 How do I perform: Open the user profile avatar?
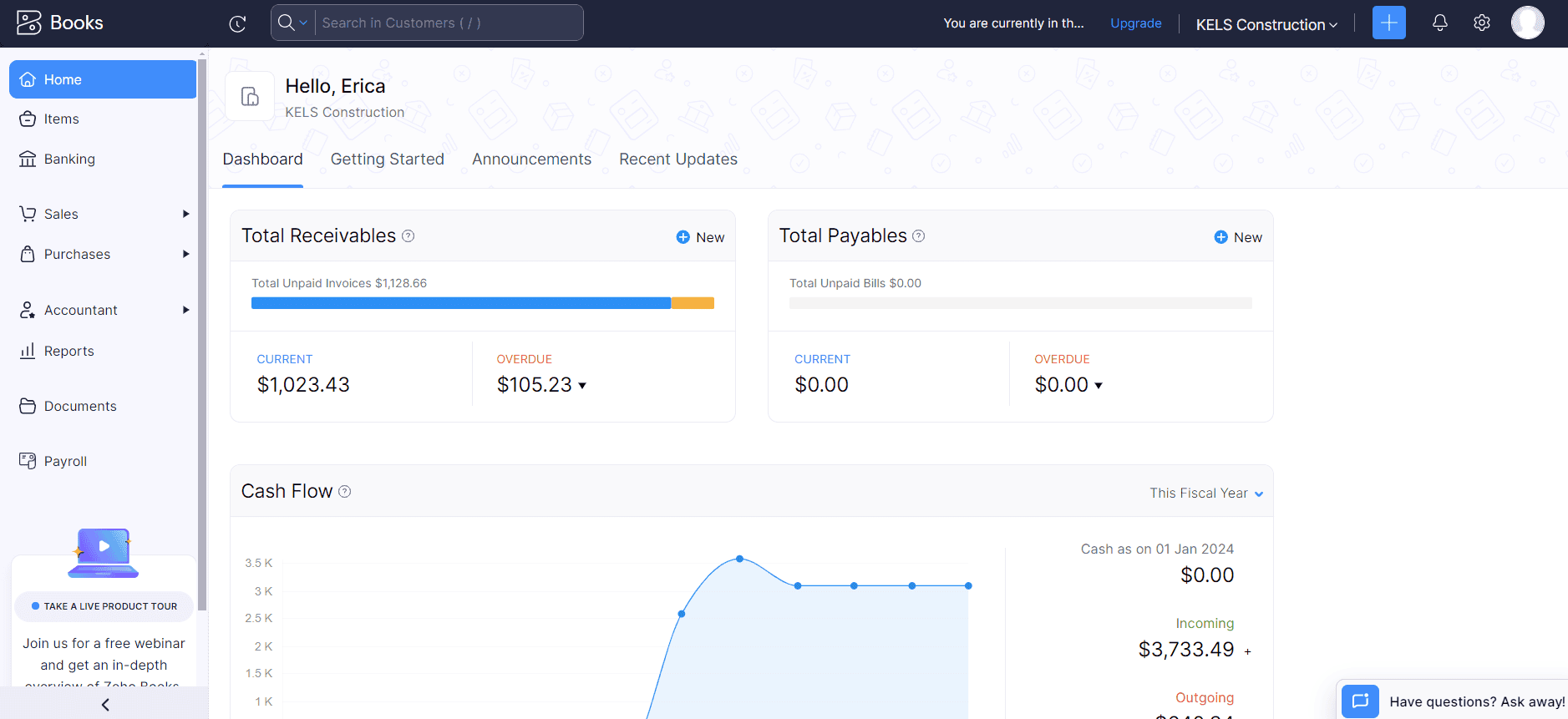[1527, 23]
